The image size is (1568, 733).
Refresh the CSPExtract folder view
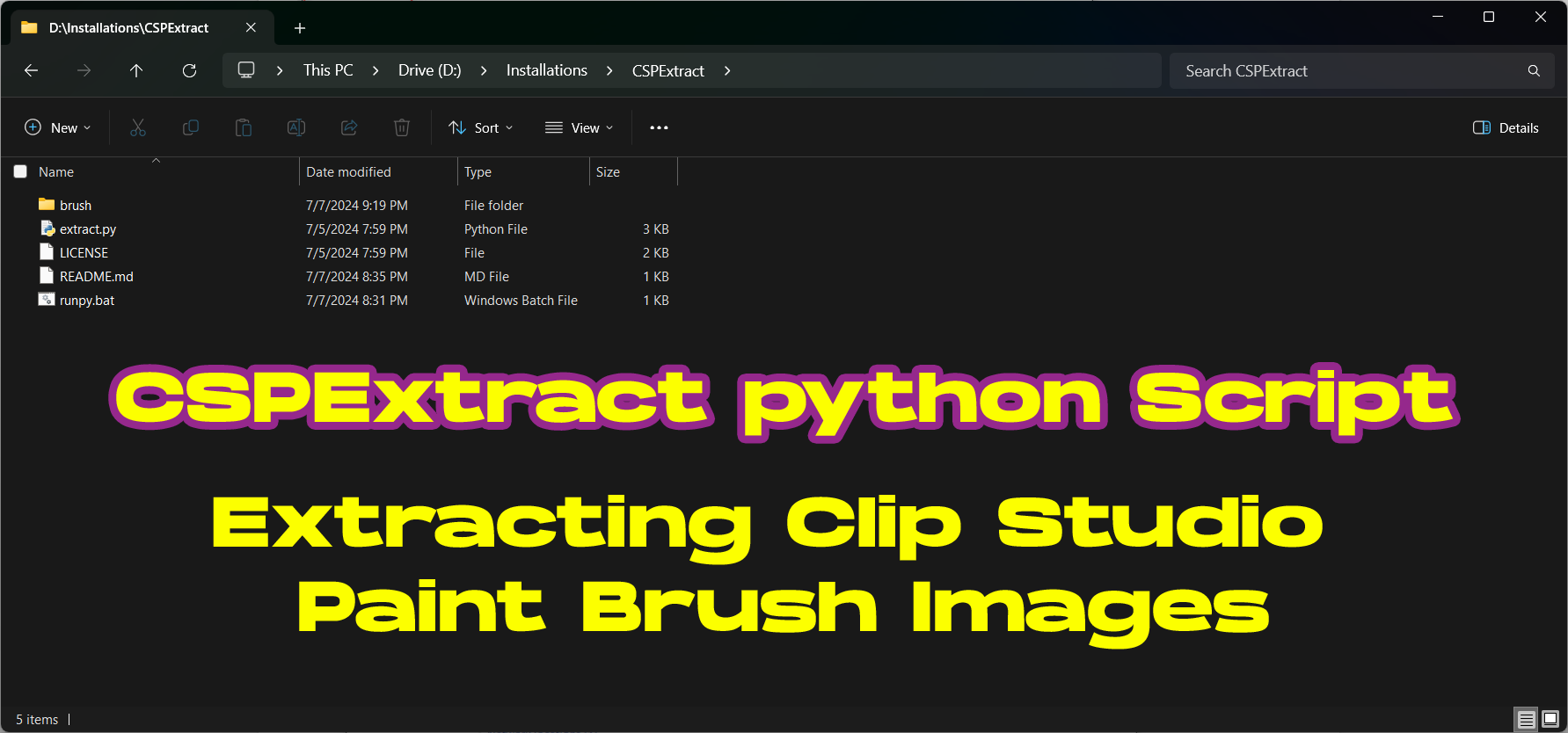[189, 70]
